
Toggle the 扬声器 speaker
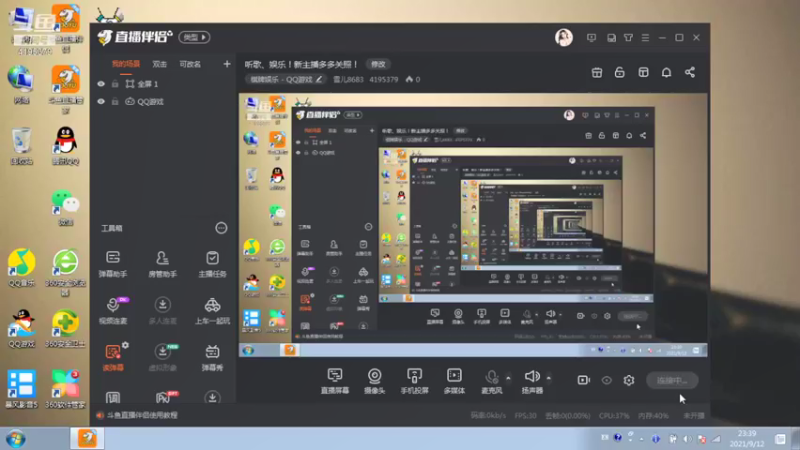tap(532, 381)
